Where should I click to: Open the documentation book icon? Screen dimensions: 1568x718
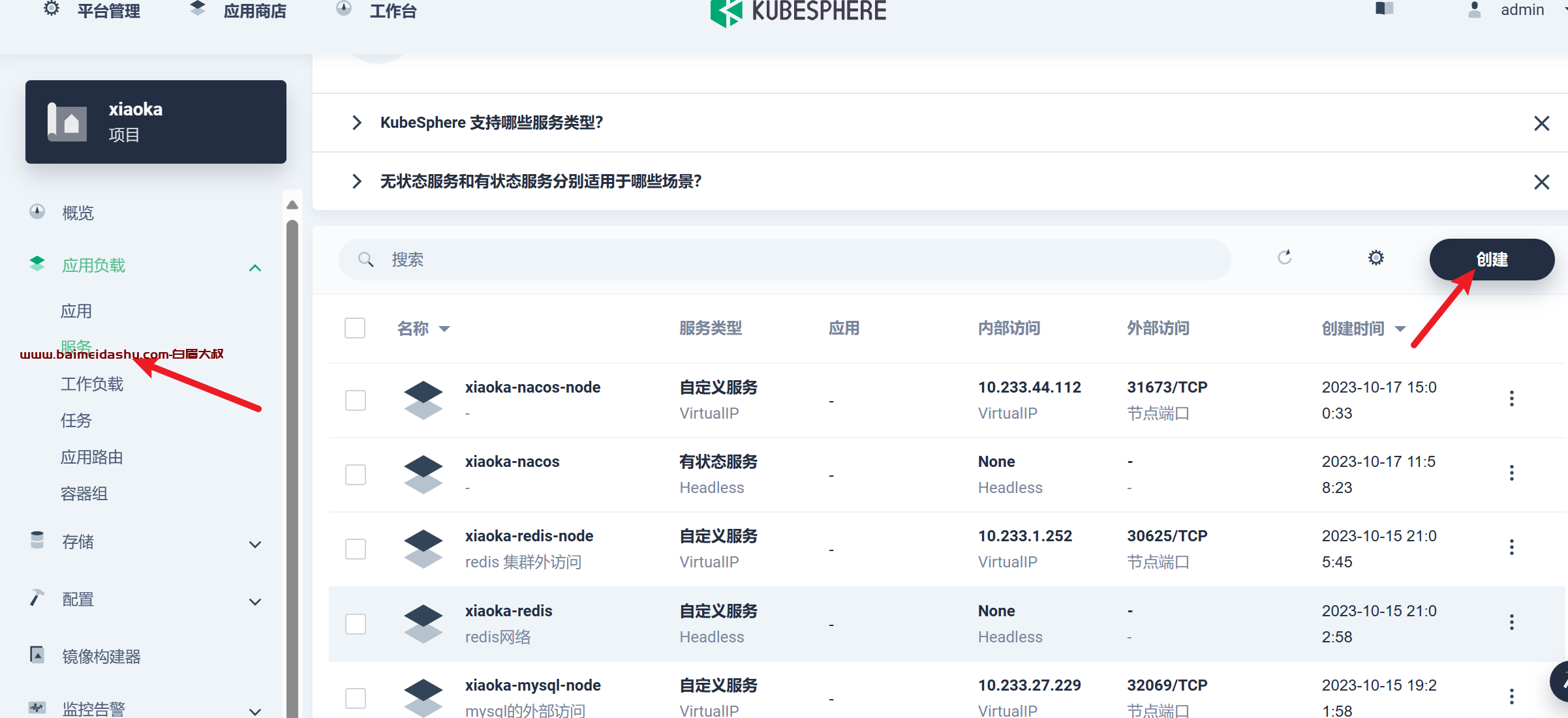pos(1384,8)
